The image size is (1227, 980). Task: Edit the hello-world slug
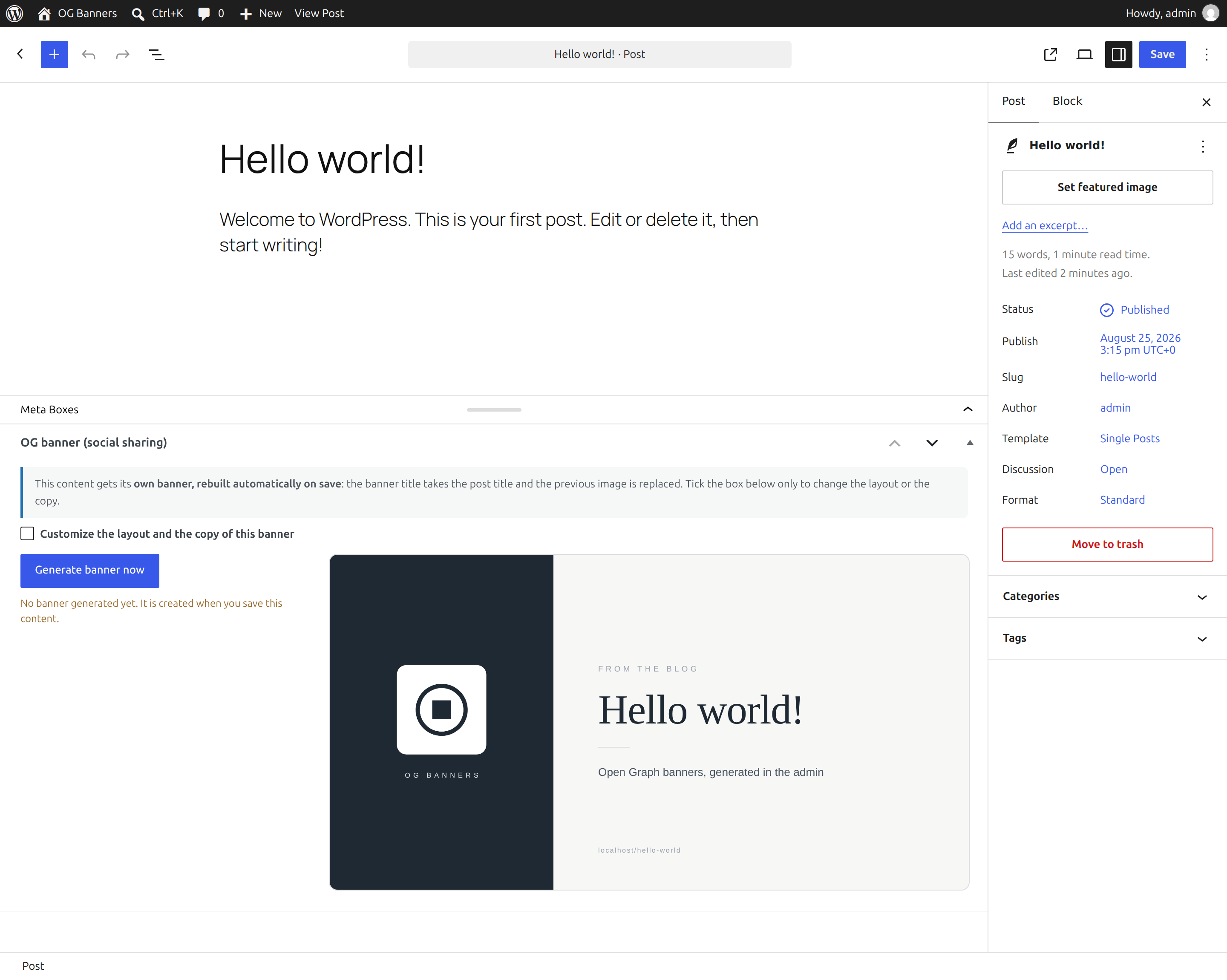click(x=1128, y=377)
